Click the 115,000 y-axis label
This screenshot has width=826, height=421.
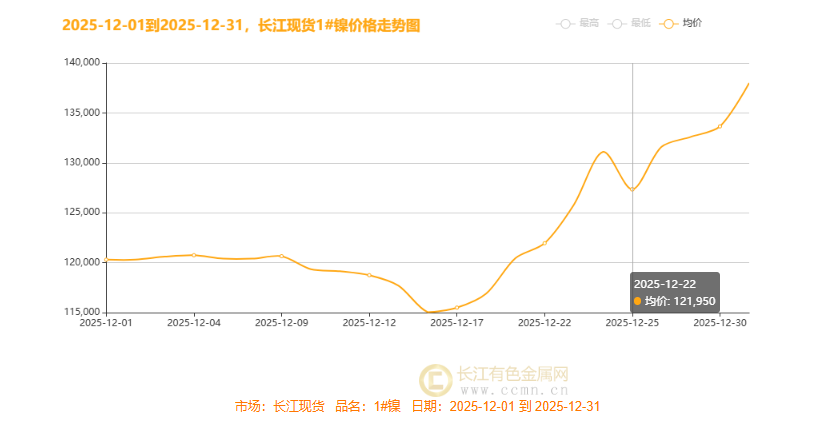[81, 312]
